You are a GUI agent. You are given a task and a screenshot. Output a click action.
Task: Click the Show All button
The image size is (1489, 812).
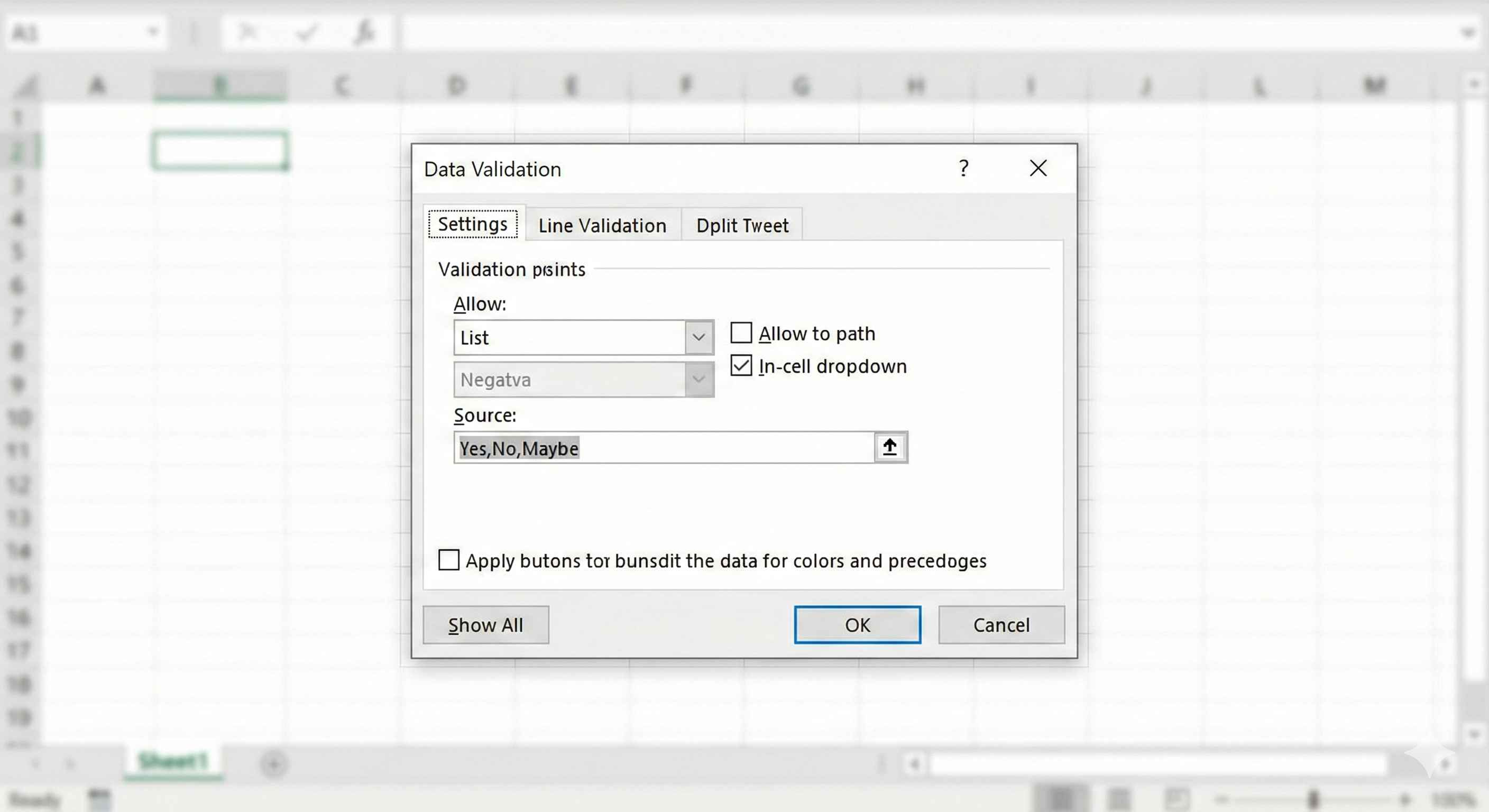point(485,625)
